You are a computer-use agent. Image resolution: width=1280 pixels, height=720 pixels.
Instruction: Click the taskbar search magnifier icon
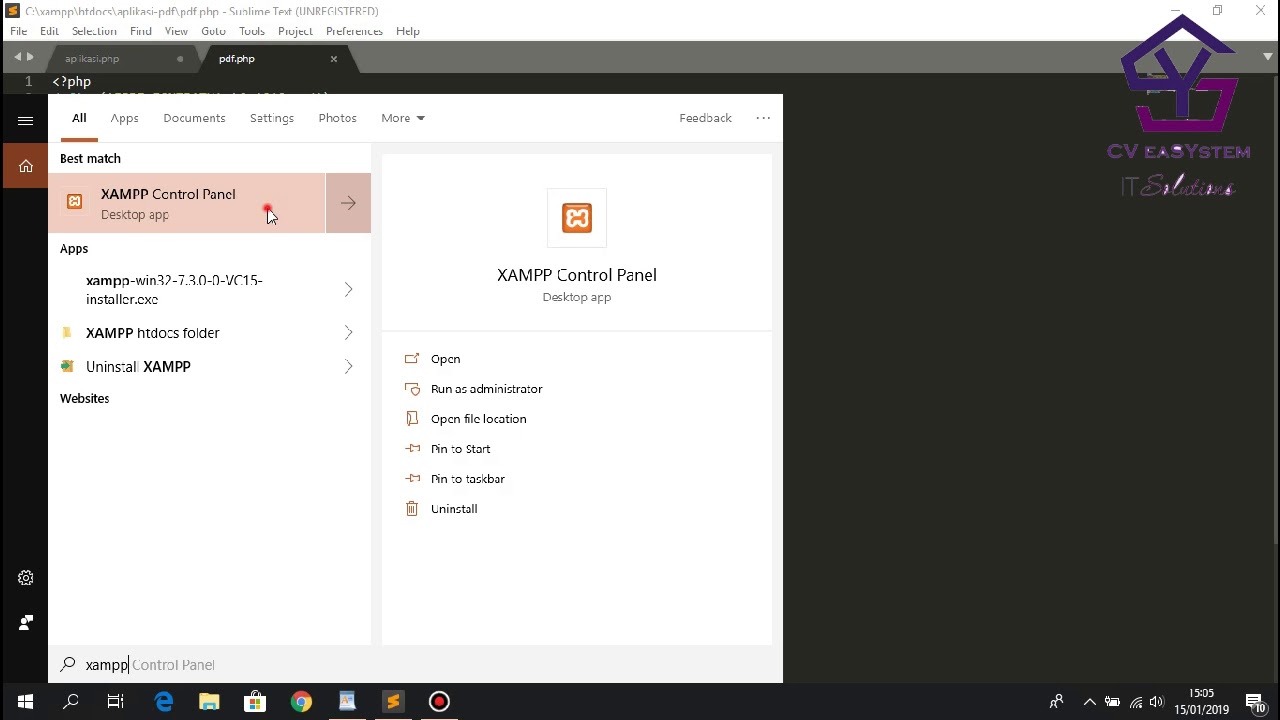click(x=71, y=702)
